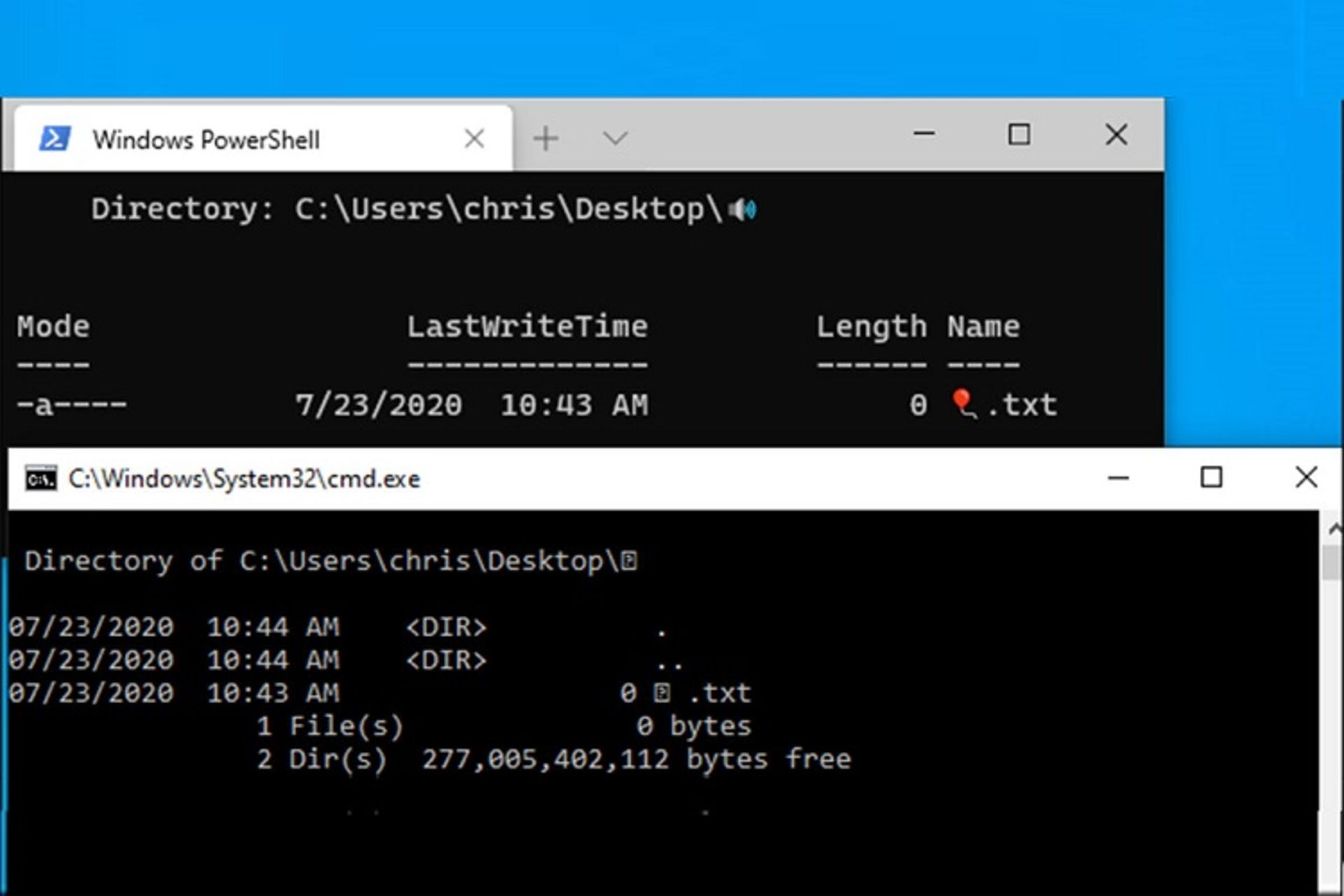Open a new tab in Windows Terminal

click(546, 139)
